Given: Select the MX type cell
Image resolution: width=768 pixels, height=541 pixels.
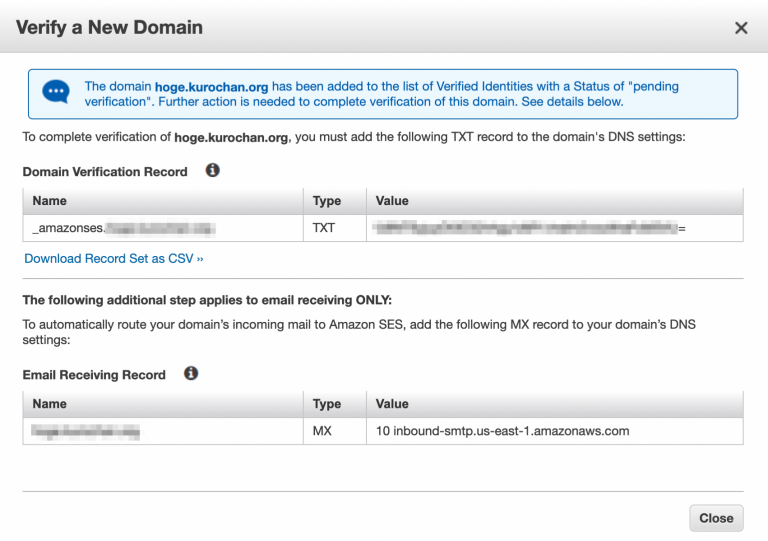Looking at the screenshot, I should click(323, 431).
